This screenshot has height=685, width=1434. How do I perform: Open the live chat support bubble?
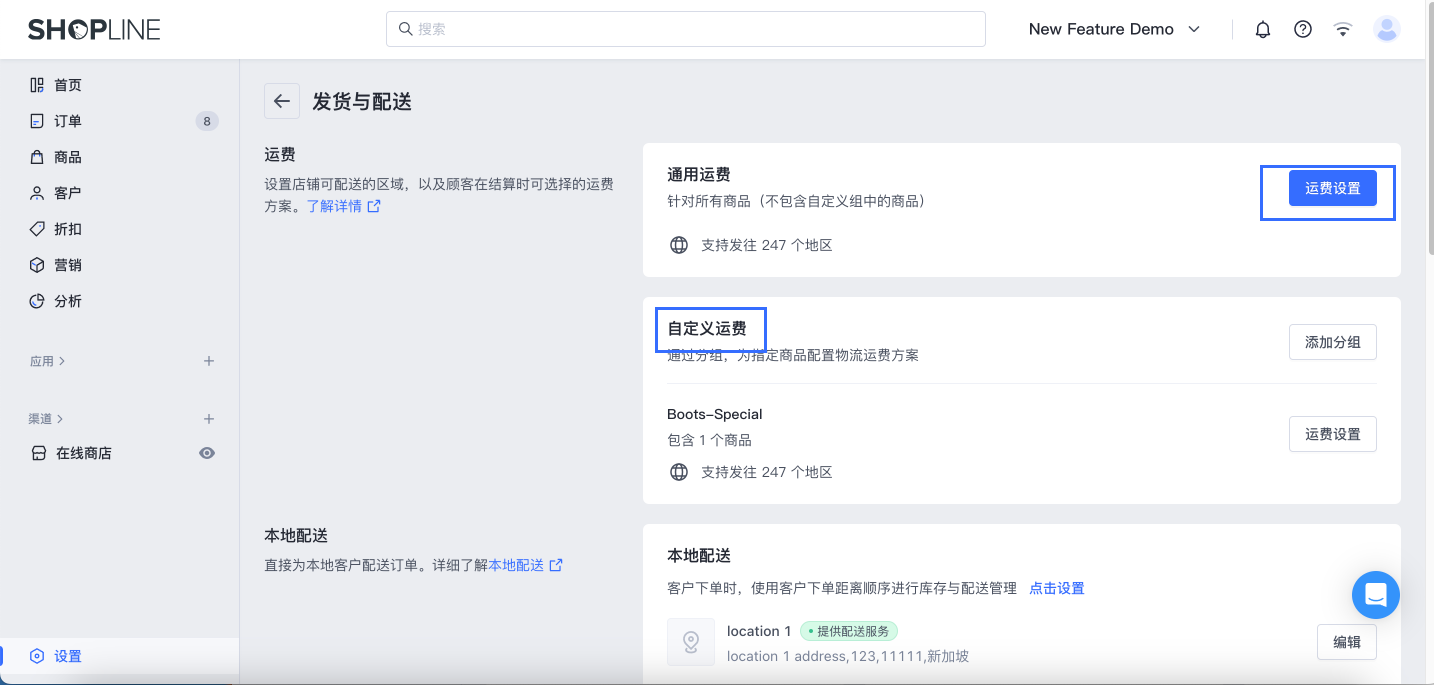pos(1375,595)
